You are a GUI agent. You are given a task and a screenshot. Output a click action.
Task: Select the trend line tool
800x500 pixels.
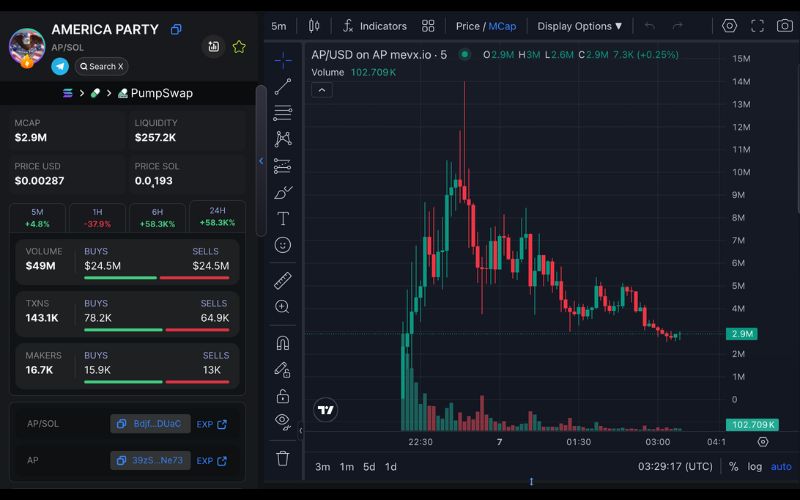[x=283, y=87]
